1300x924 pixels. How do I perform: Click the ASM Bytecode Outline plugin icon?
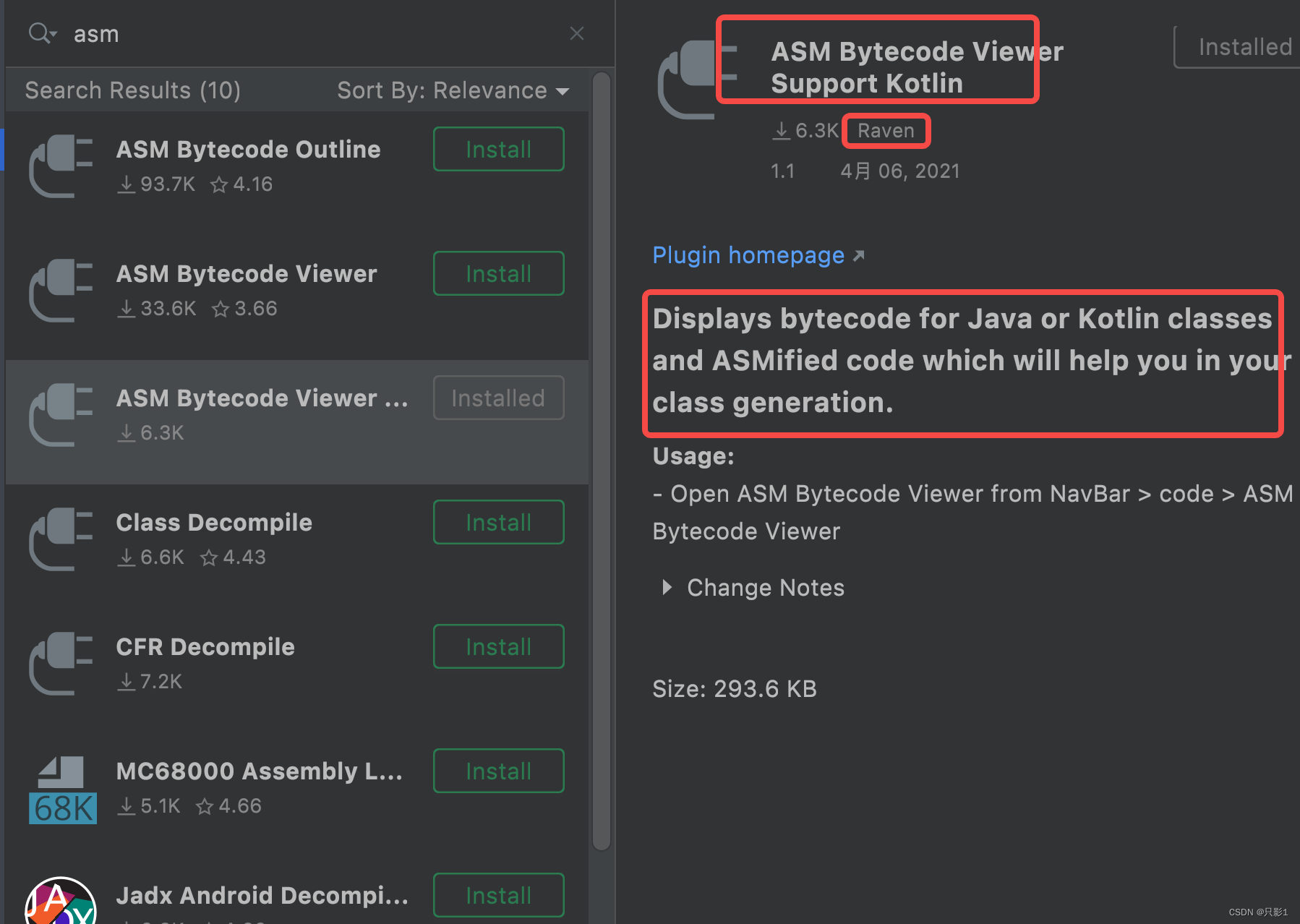pyautogui.click(x=61, y=166)
